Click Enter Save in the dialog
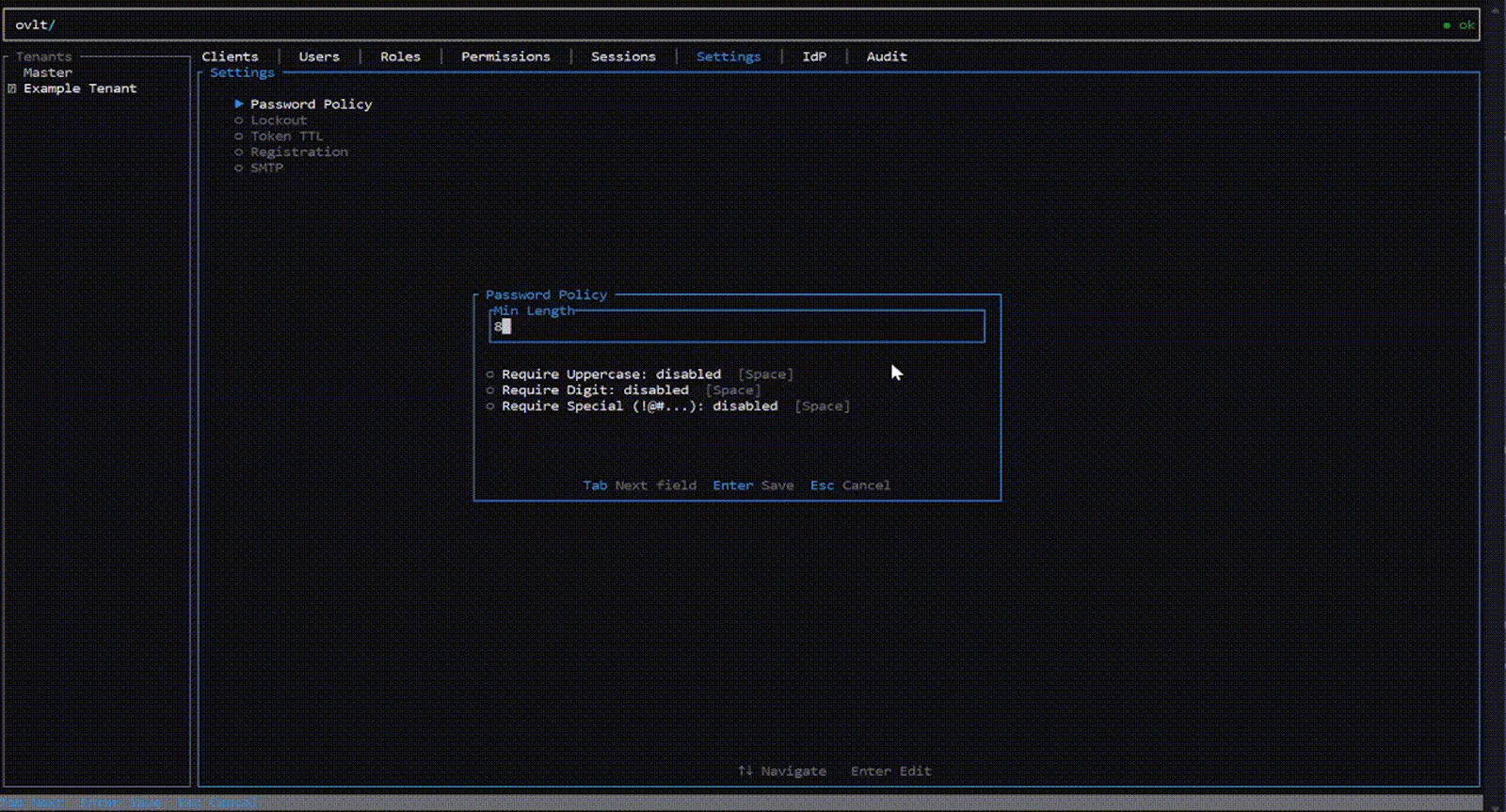 click(x=753, y=486)
